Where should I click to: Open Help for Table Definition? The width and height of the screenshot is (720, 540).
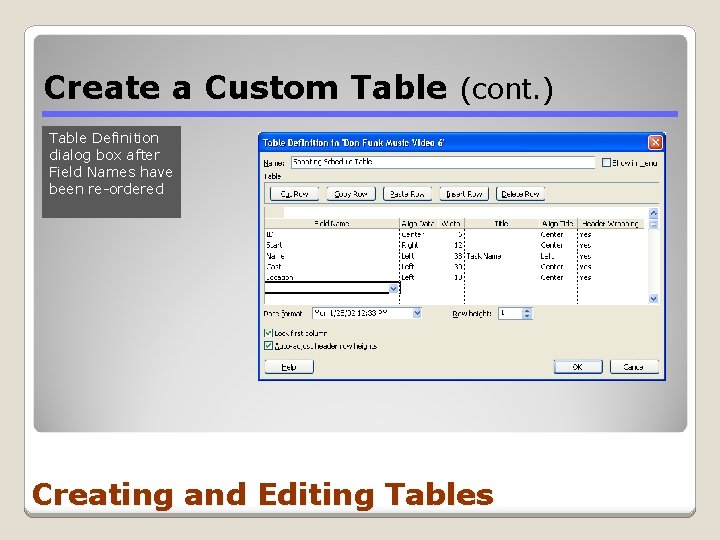[x=289, y=367]
